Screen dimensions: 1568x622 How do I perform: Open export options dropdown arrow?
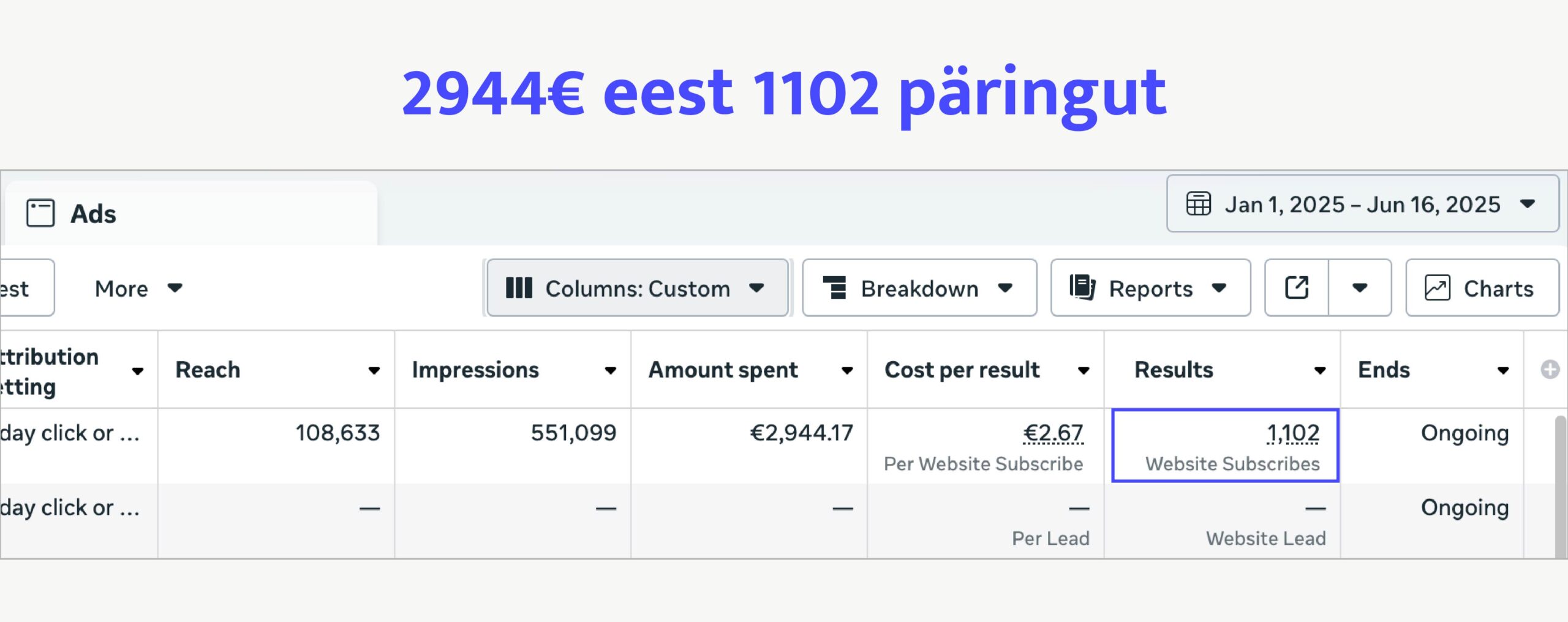tap(1360, 288)
